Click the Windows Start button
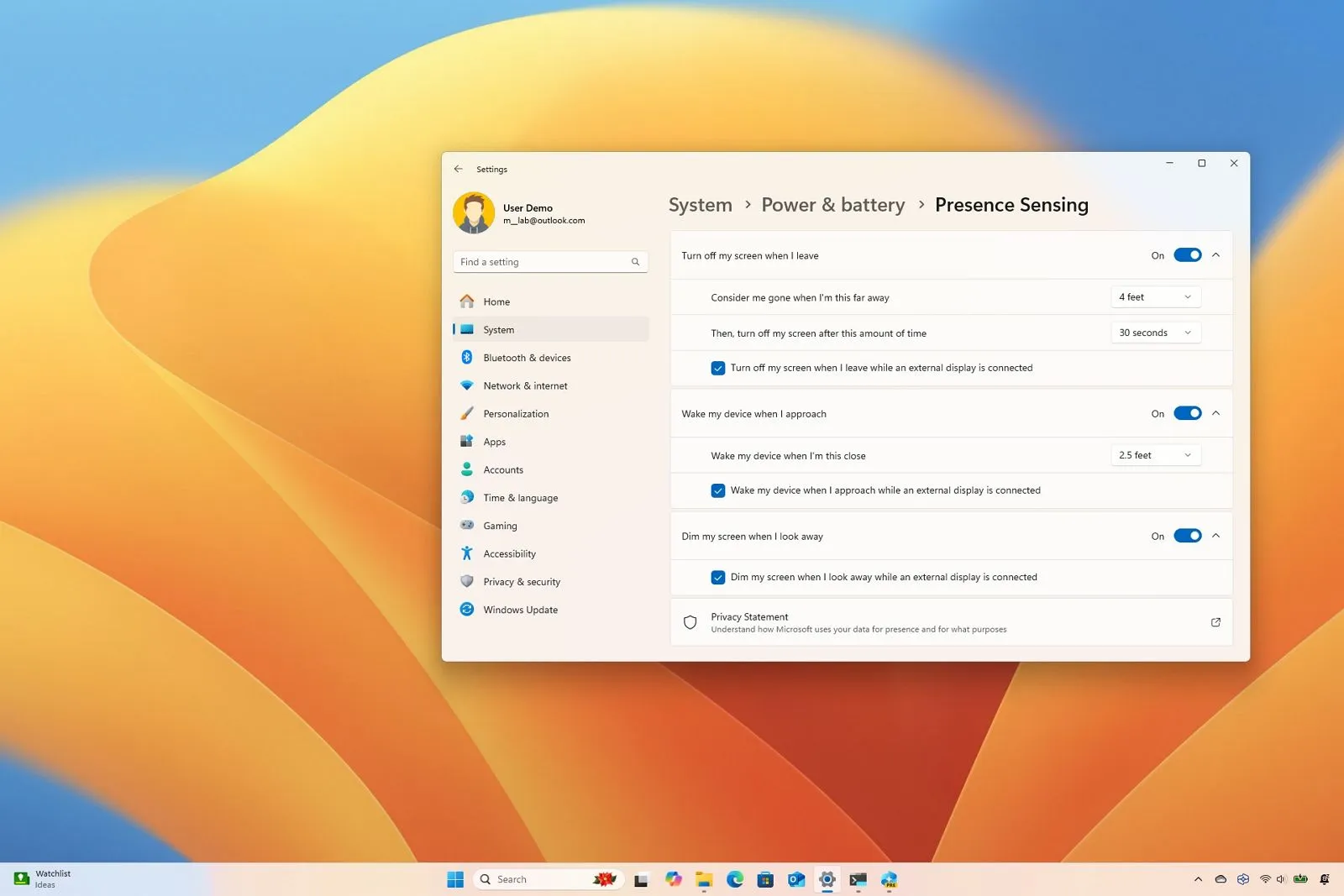This screenshot has height=896, width=1344. point(455,879)
